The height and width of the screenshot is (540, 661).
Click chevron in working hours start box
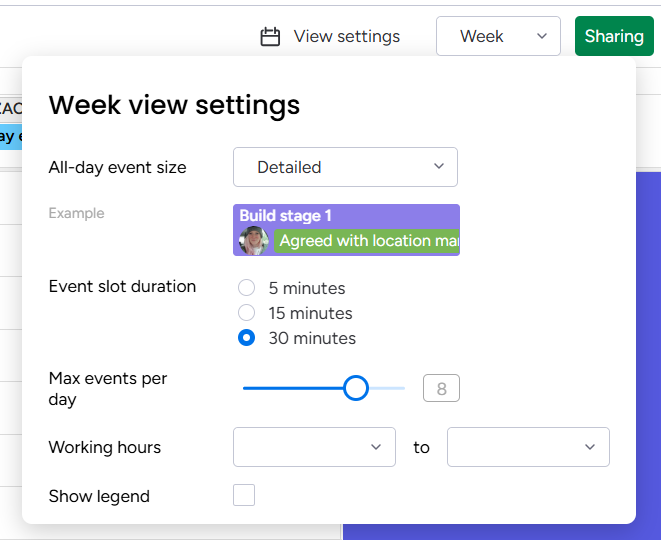[x=376, y=447]
